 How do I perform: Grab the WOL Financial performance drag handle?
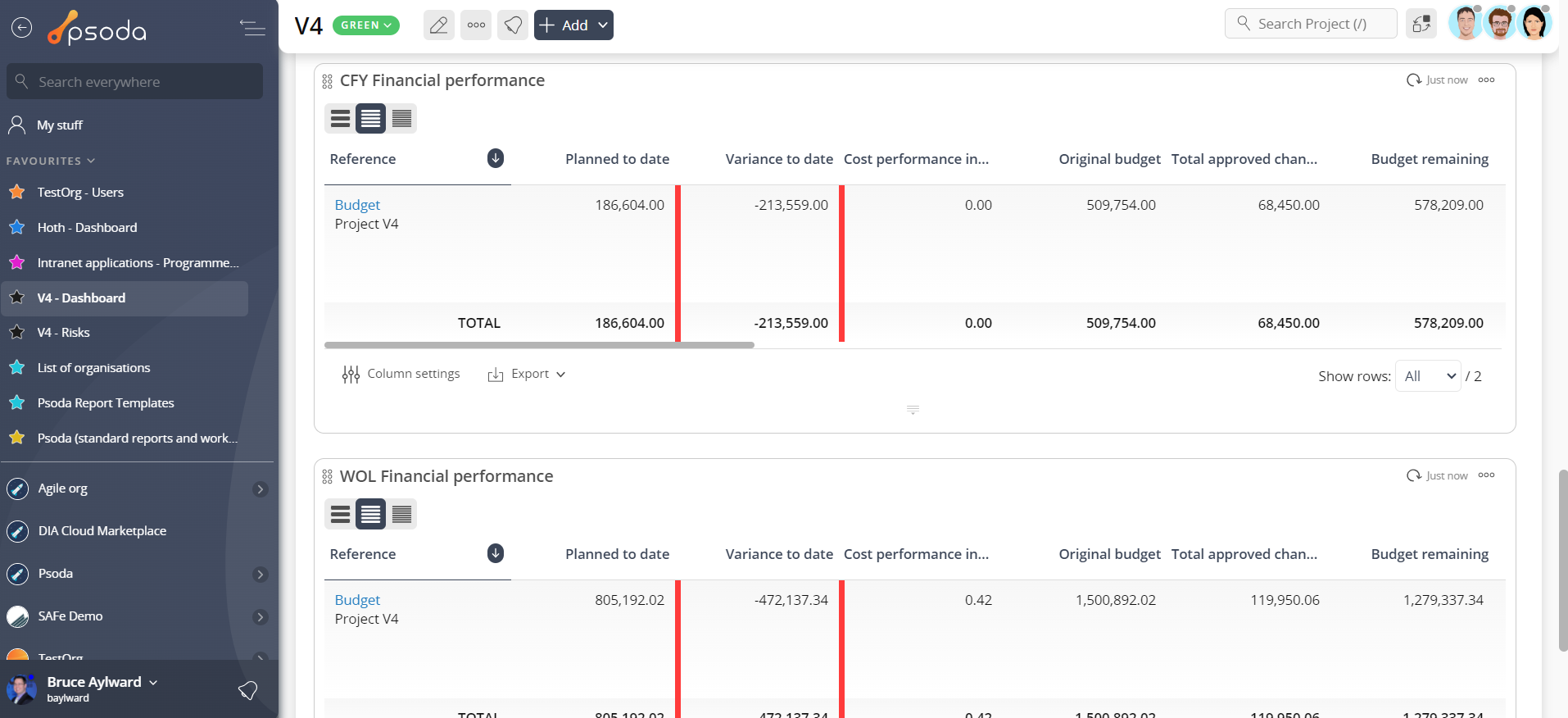pyautogui.click(x=328, y=477)
